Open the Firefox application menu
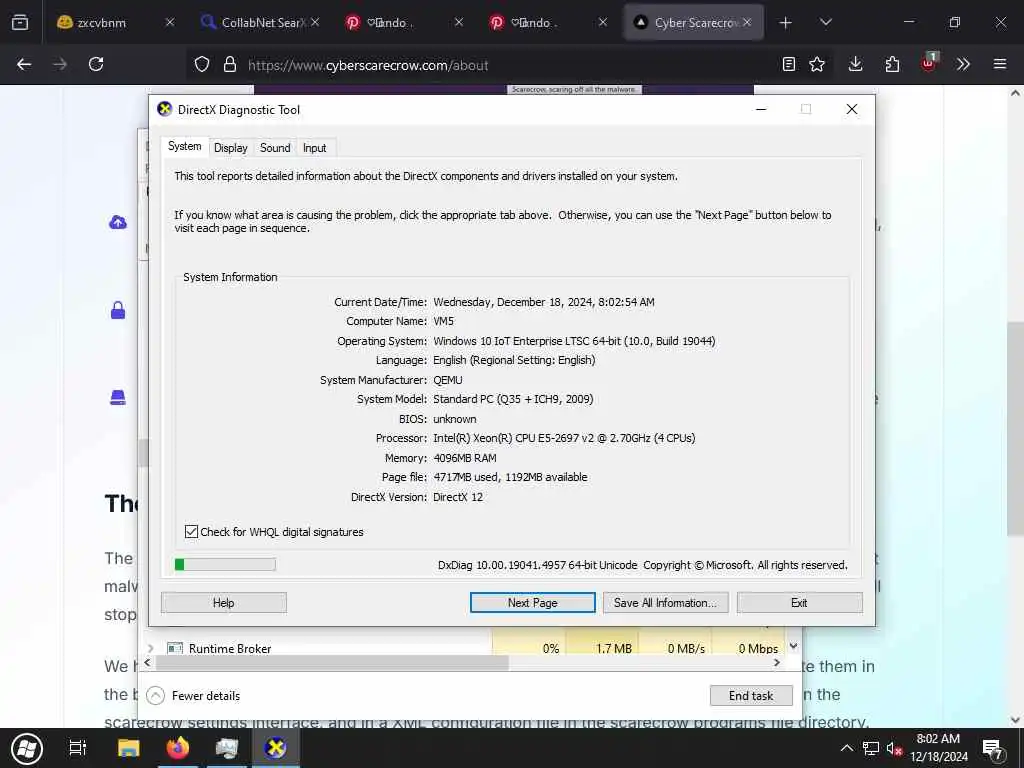1024x768 pixels. coord(1000,64)
